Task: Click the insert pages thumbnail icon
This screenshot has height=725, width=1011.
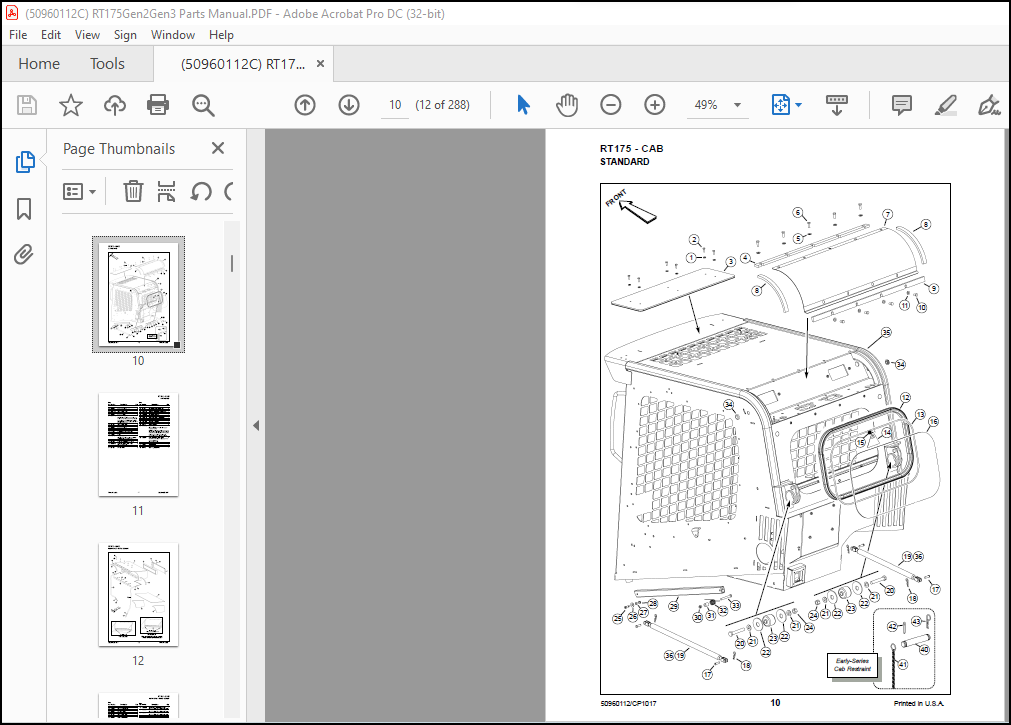Action: 166,192
